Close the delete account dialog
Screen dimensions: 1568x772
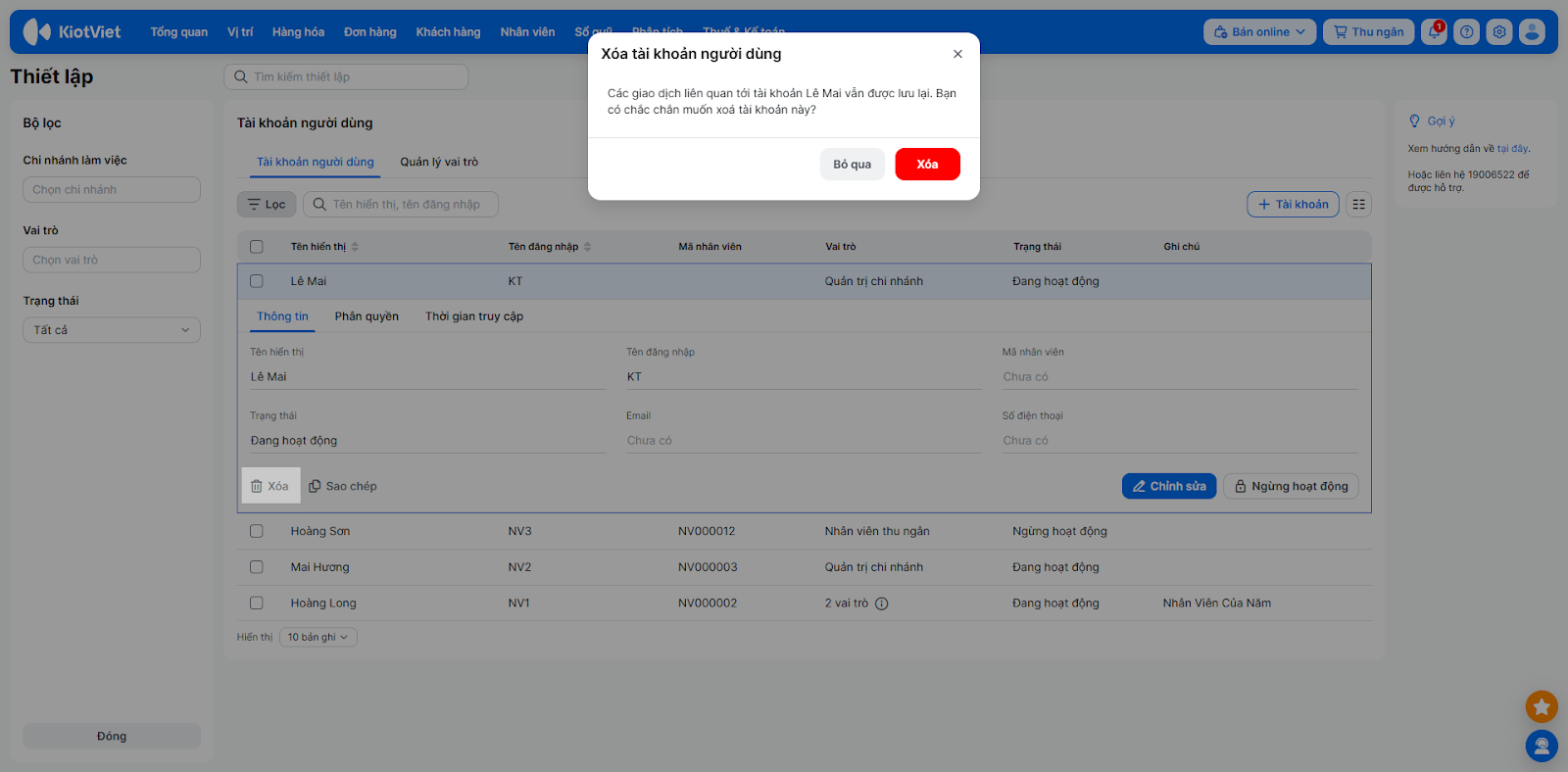(x=957, y=55)
